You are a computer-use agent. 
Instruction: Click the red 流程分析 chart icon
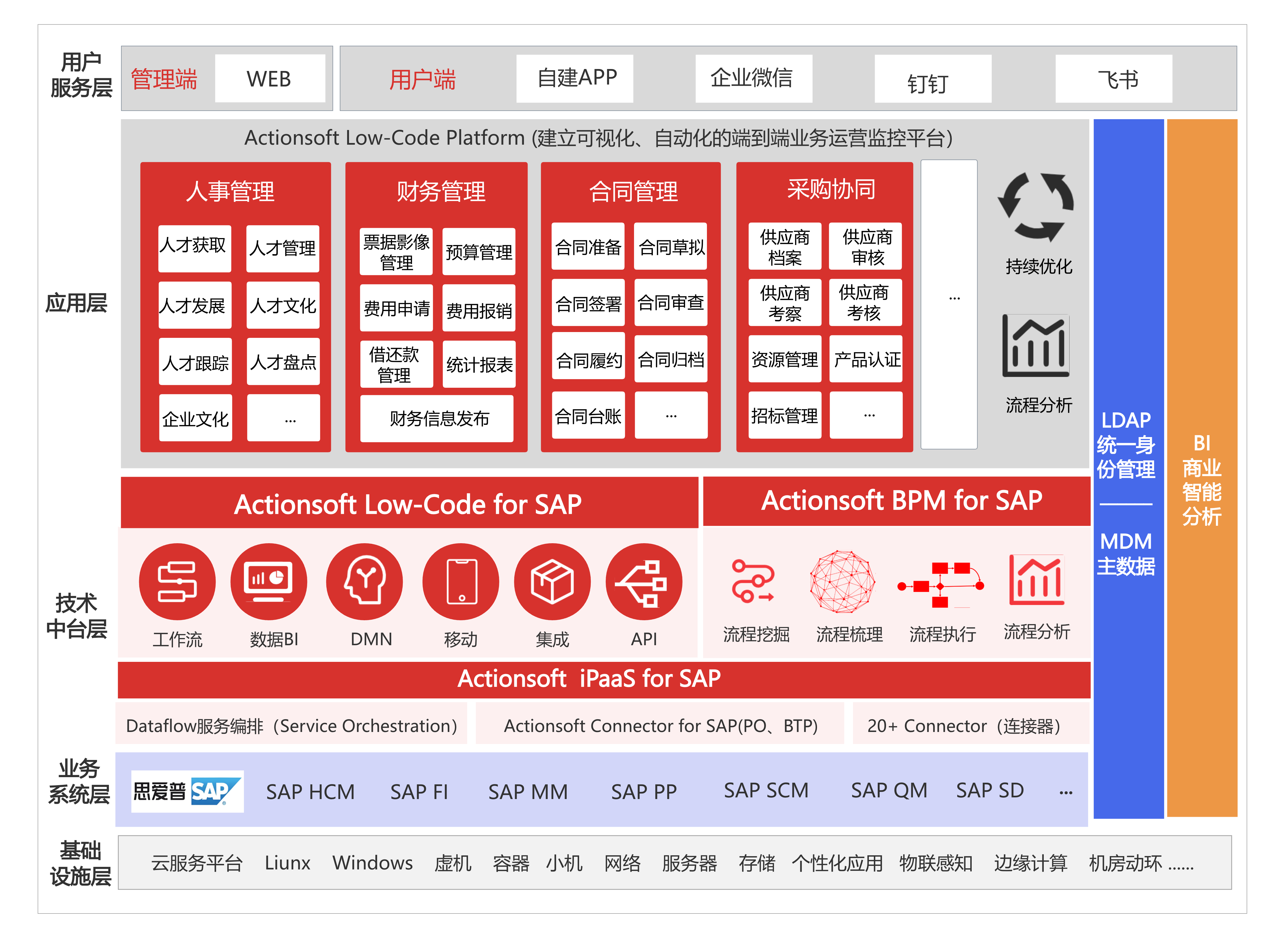click(x=1036, y=580)
